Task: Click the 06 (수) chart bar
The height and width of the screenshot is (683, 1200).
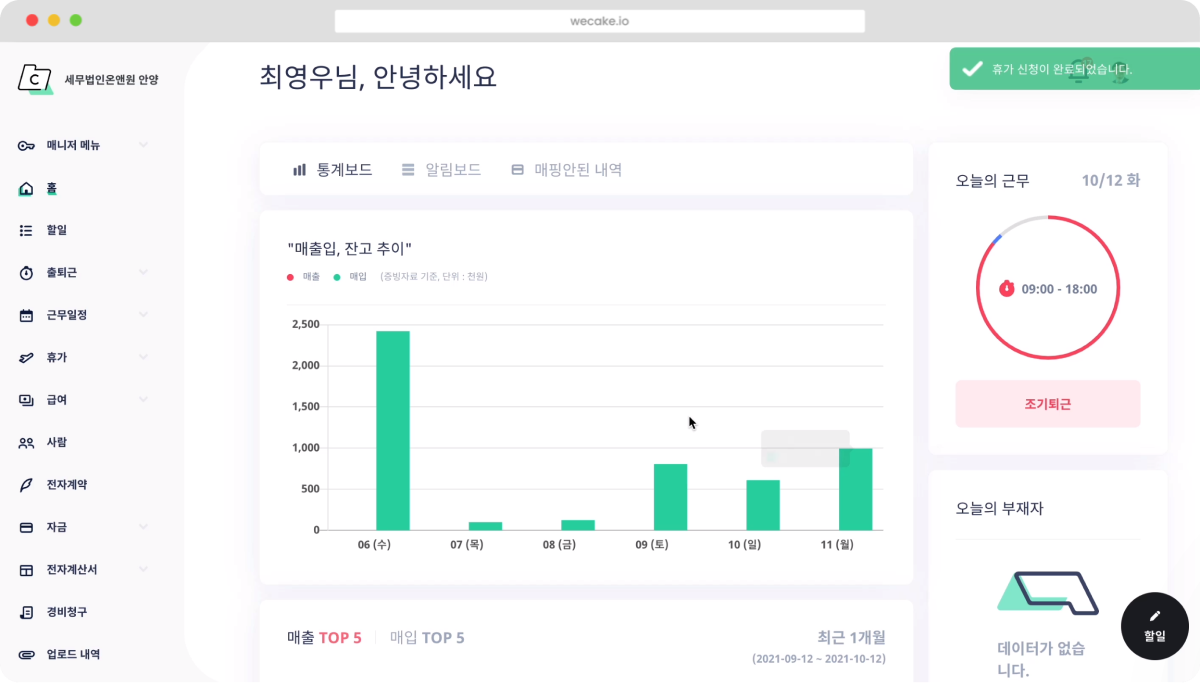Action: click(392, 430)
